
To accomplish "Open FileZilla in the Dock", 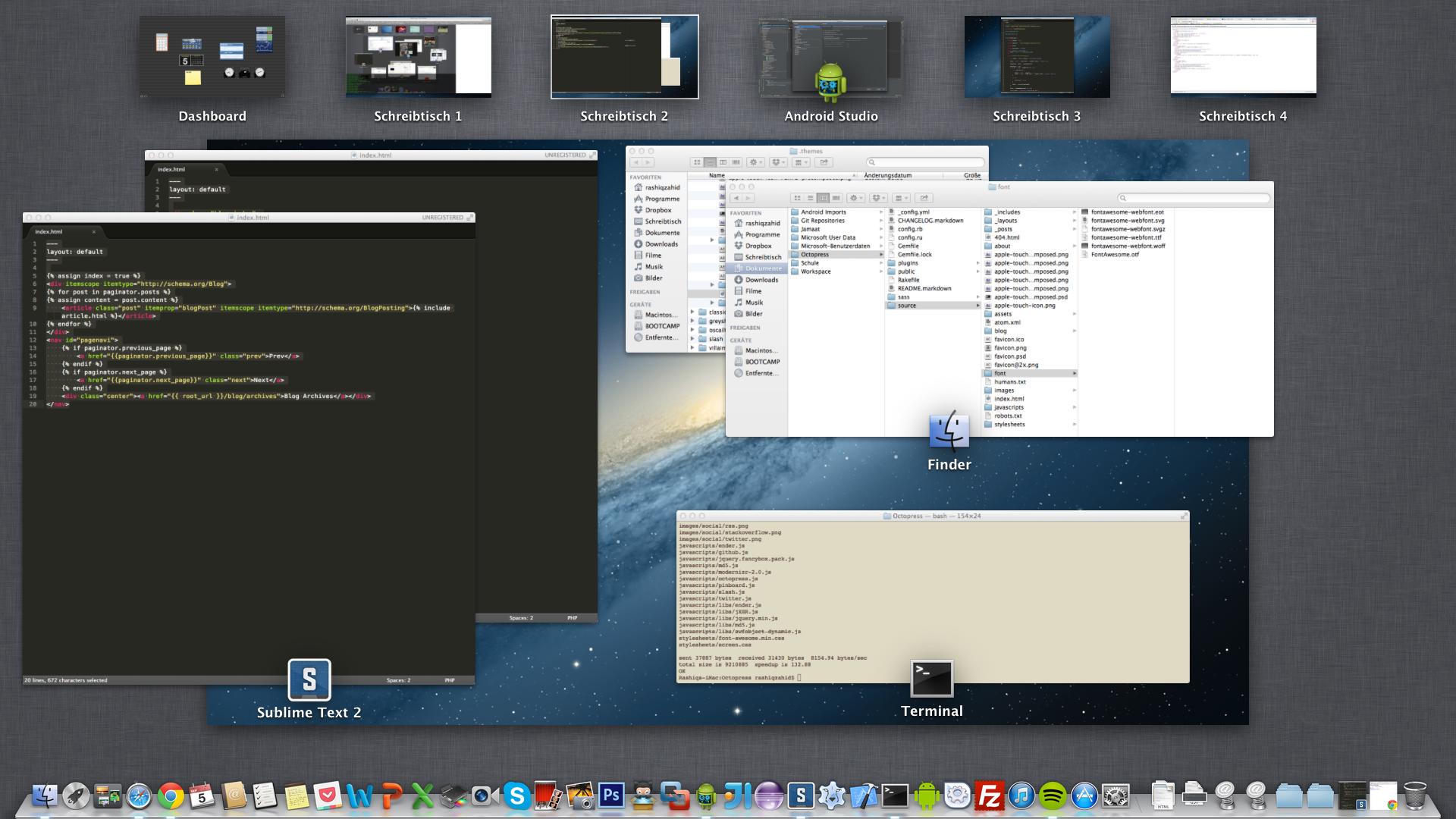I will 989,795.
